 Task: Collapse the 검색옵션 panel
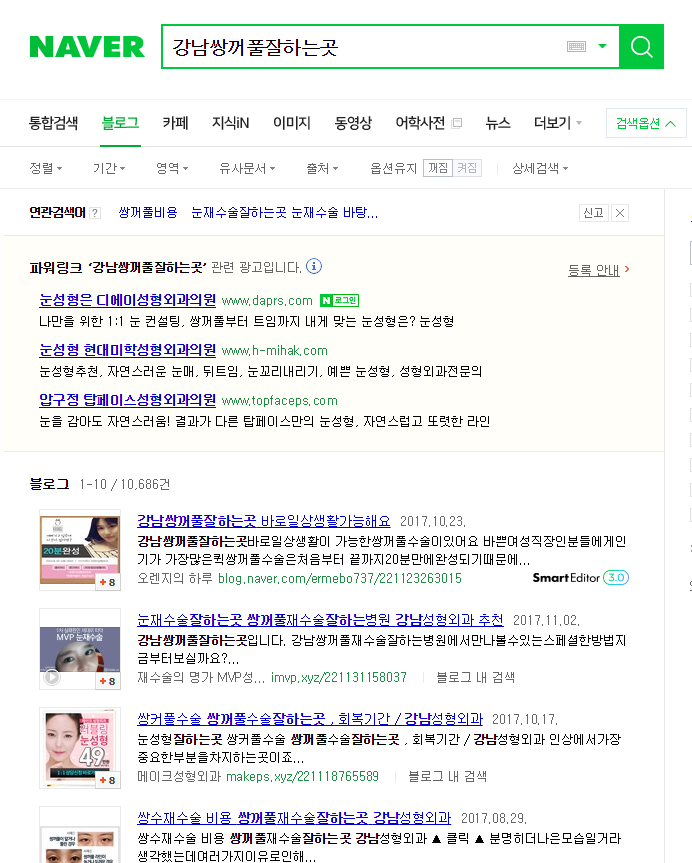click(646, 123)
